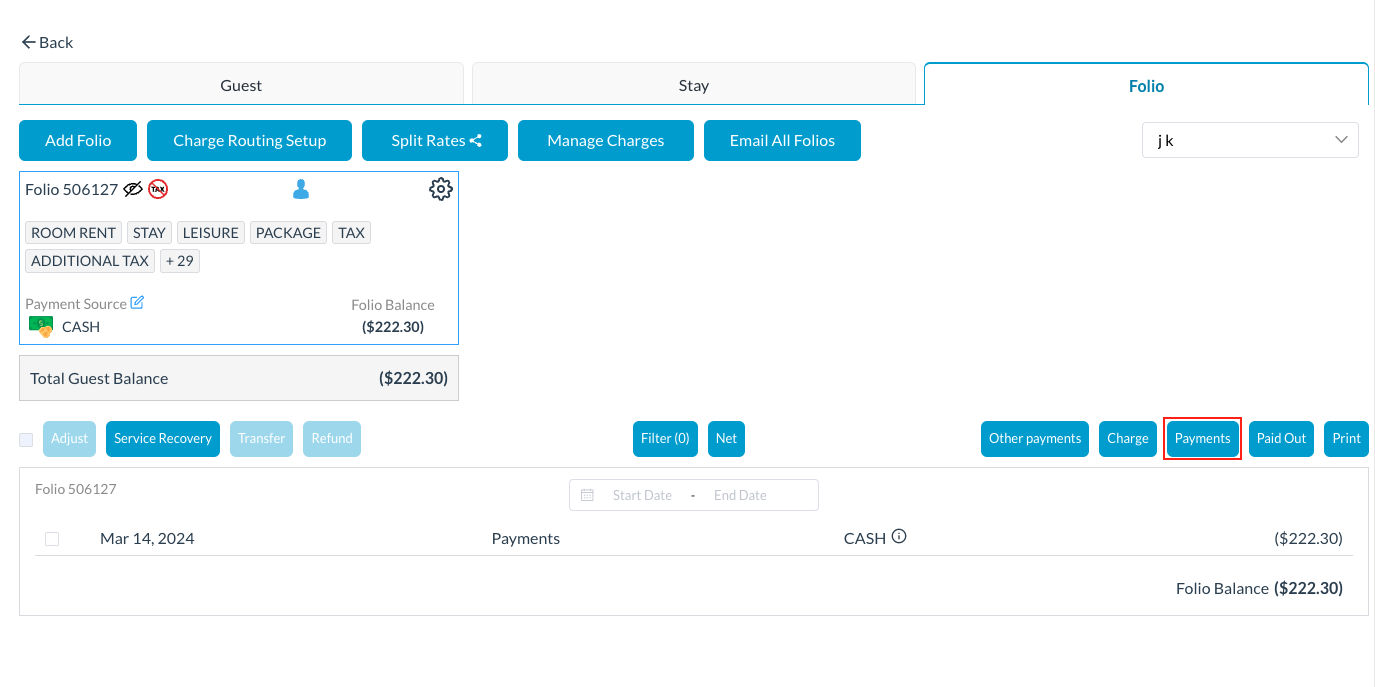
Task: Switch to the Stay tab
Action: click(x=694, y=85)
